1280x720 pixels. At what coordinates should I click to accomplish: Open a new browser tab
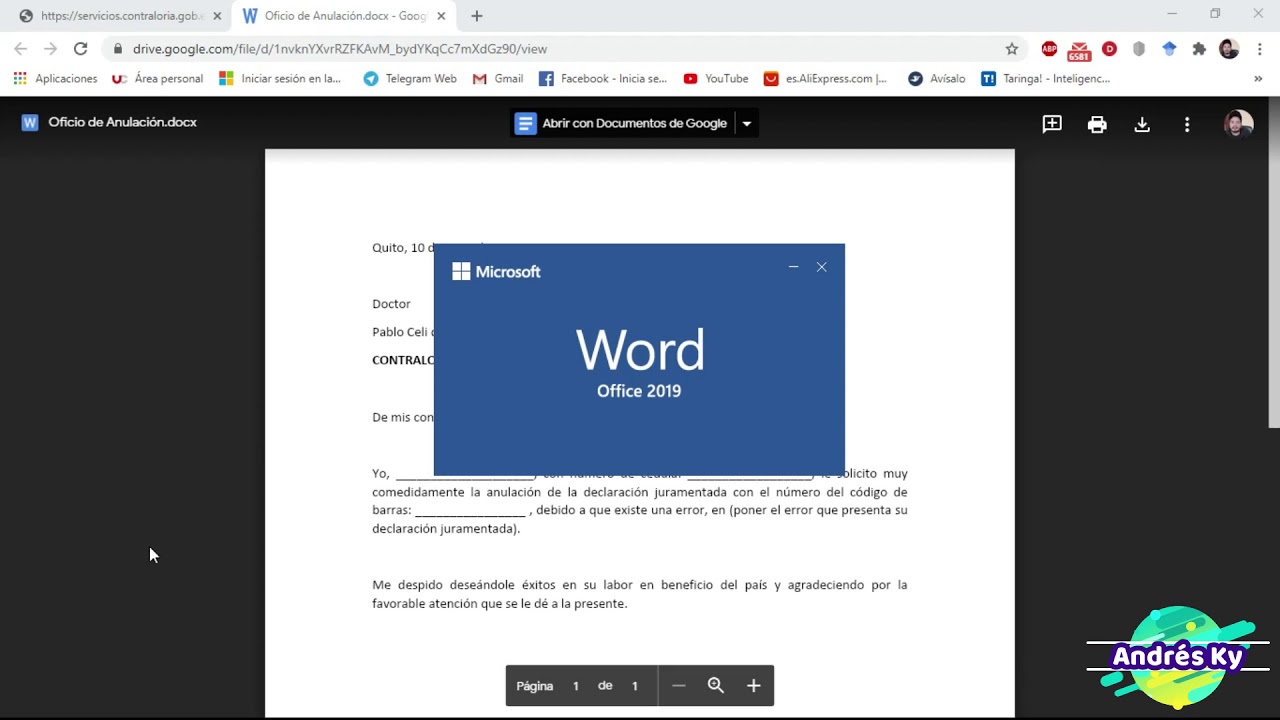tap(477, 16)
